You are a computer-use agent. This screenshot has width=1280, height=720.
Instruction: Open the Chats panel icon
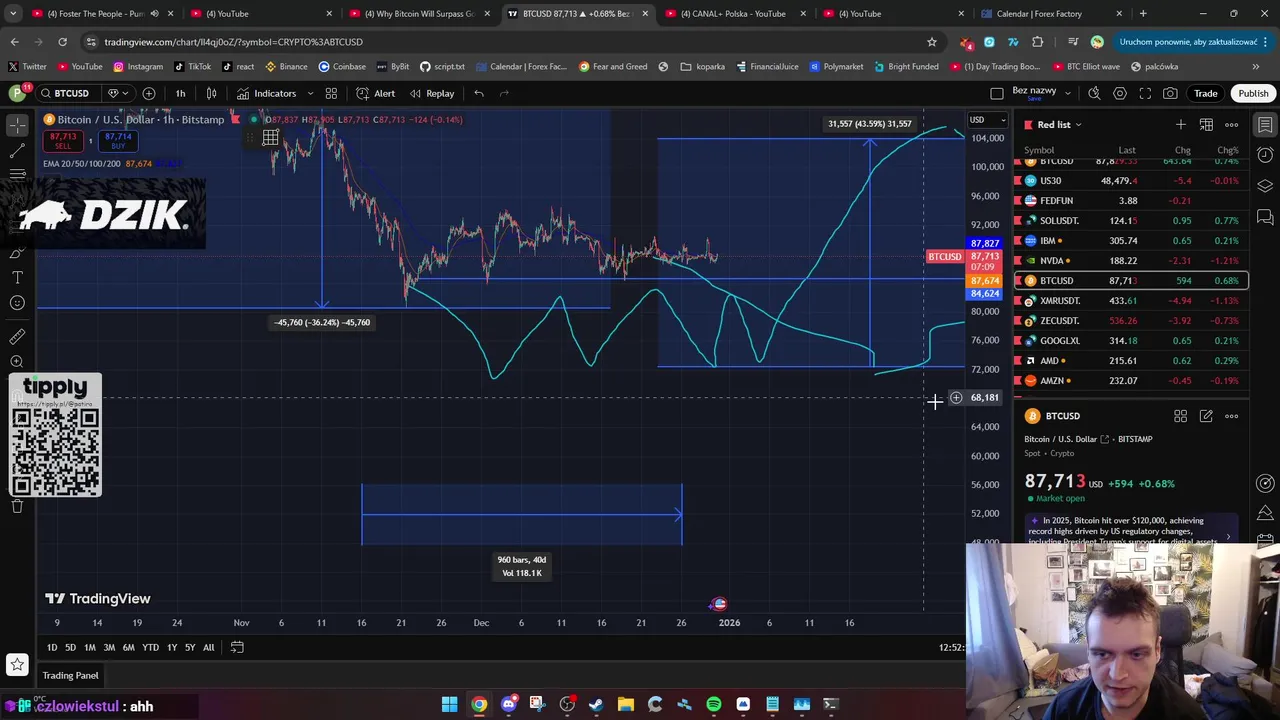coord(1265,217)
